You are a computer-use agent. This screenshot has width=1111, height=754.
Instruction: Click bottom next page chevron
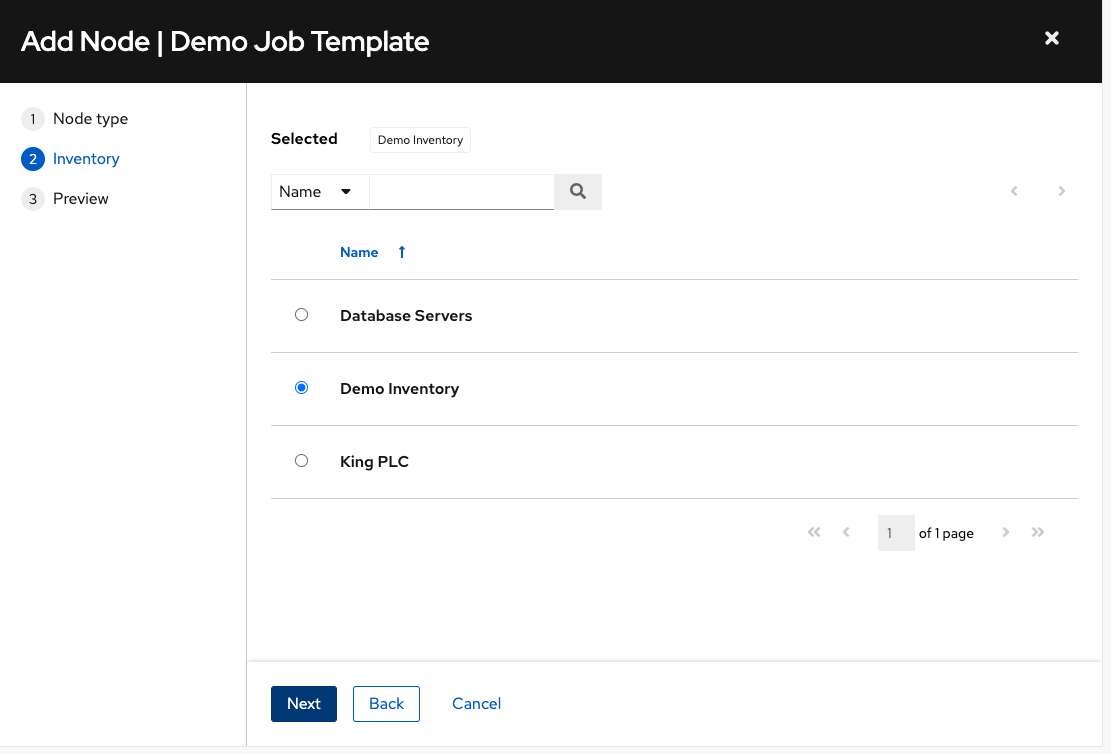point(1006,533)
